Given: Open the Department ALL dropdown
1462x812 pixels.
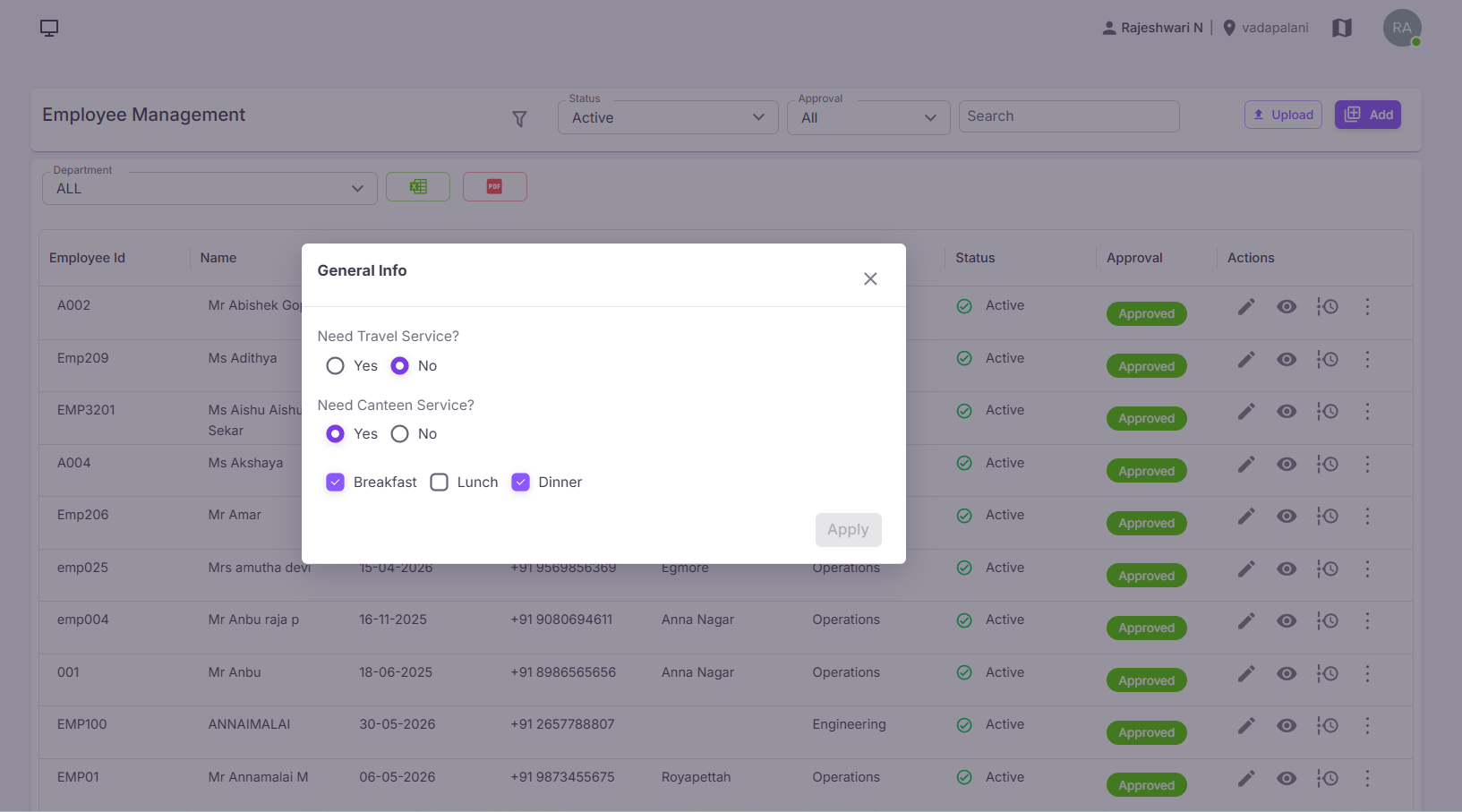Looking at the screenshot, I should pos(209,188).
